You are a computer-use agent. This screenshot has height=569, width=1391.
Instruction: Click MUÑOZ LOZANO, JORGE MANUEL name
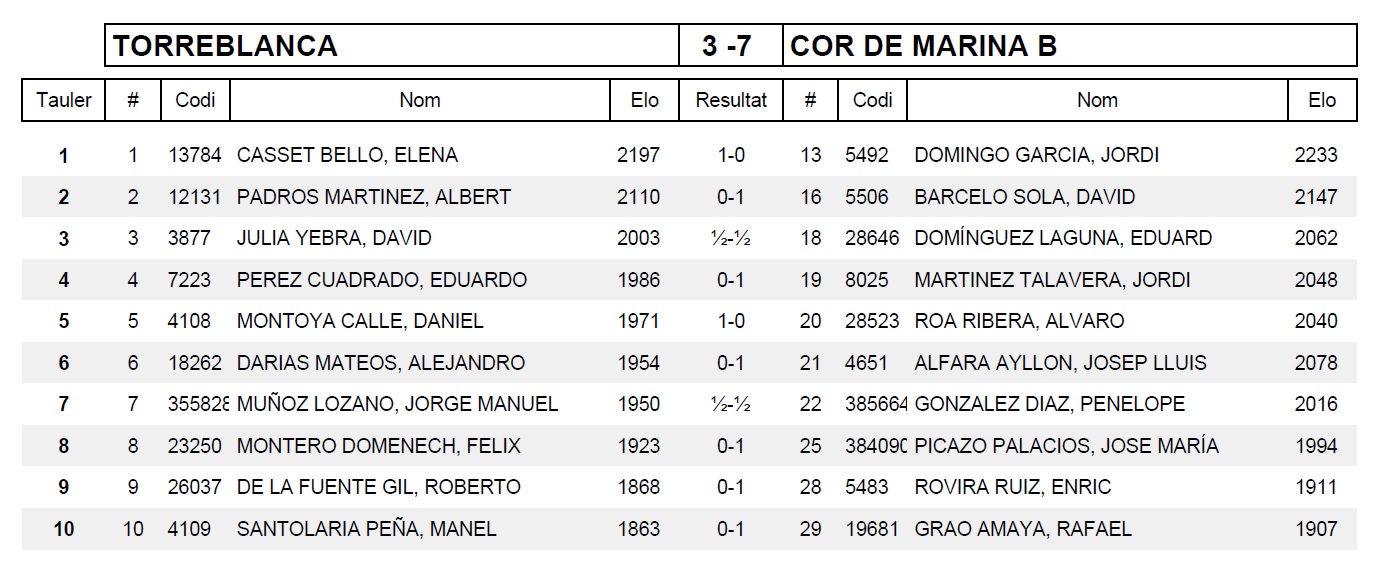[397, 404]
